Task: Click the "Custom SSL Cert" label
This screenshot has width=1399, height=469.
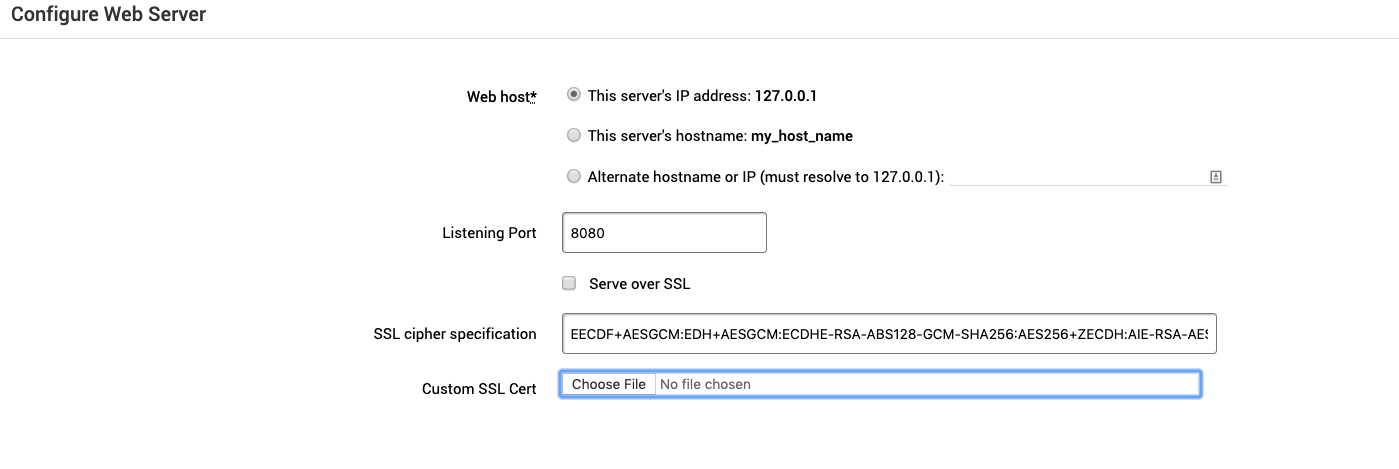Action: [479, 389]
